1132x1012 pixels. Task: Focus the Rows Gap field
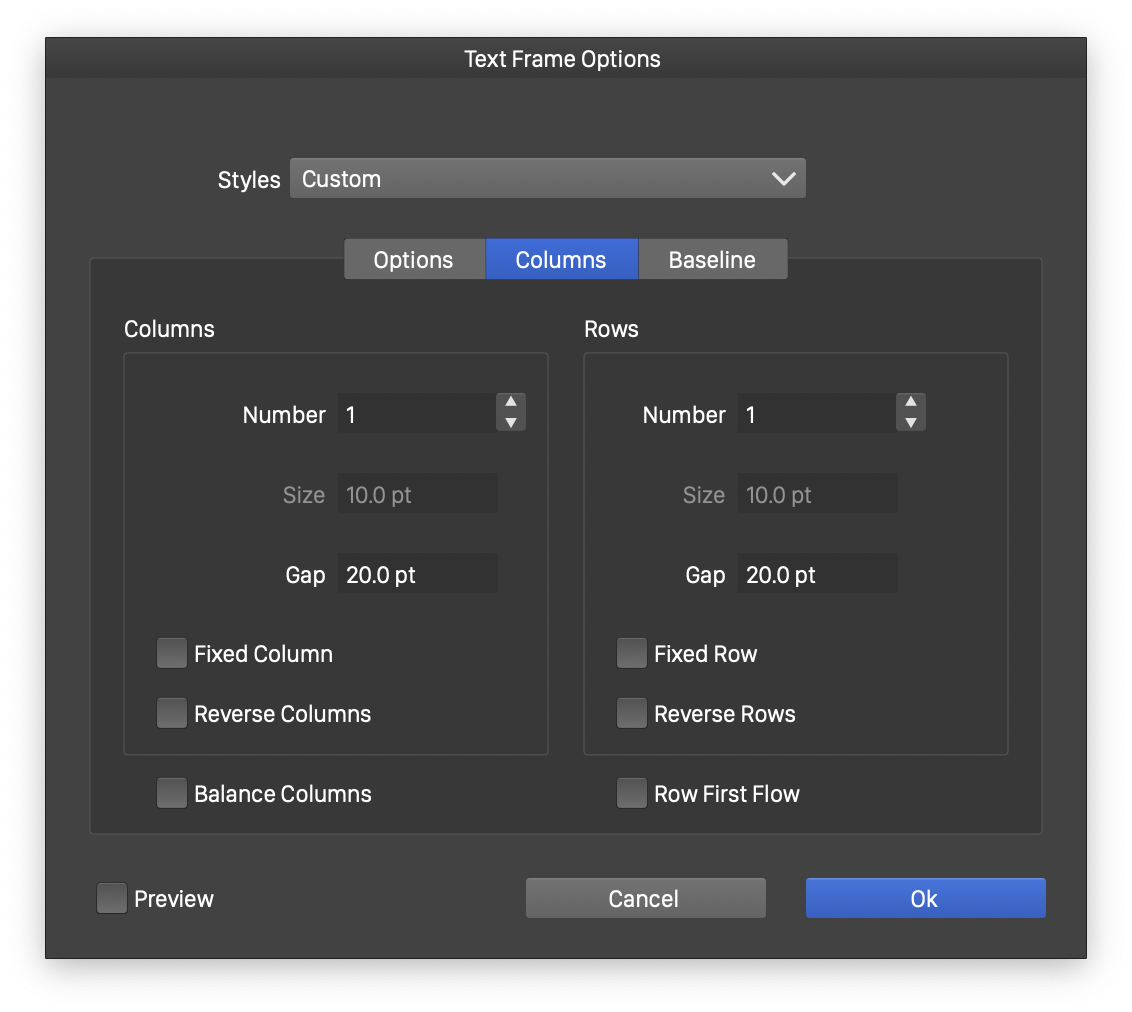click(x=817, y=574)
